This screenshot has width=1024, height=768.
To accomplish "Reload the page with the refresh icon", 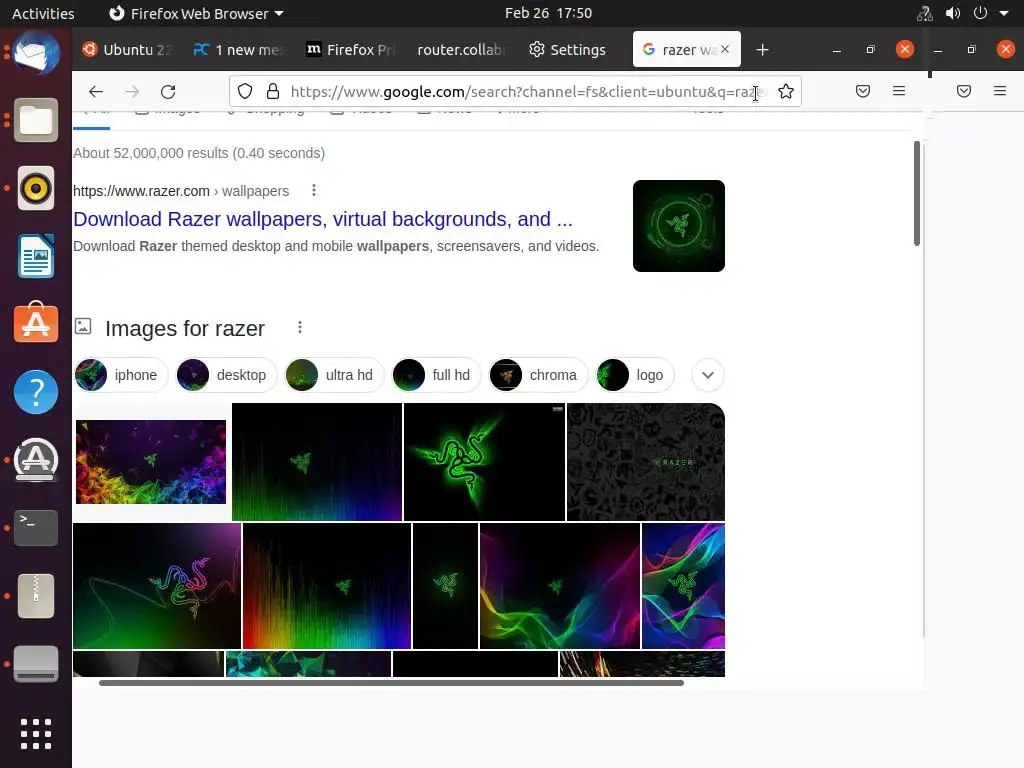I will click(x=168, y=91).
